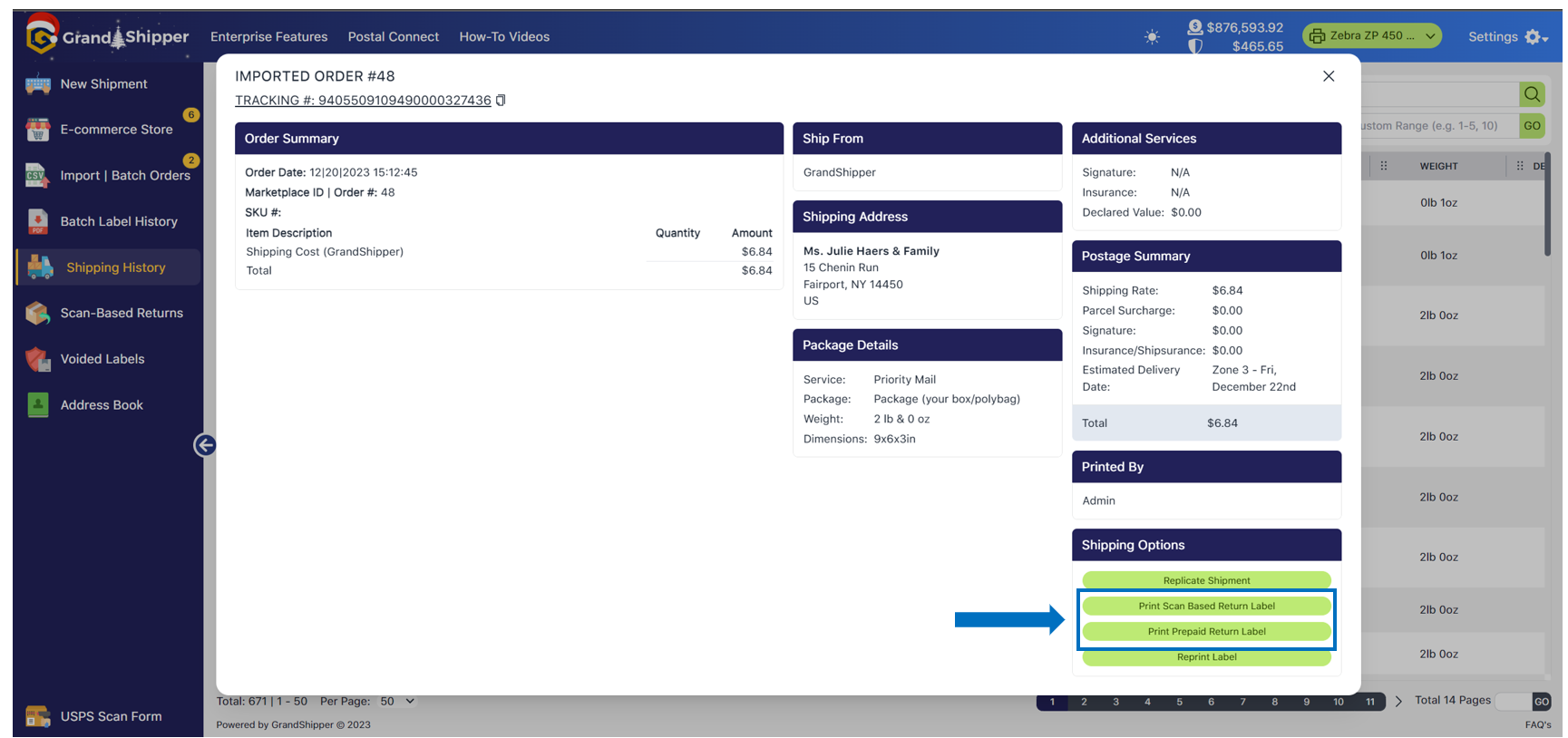
Task: Click the table vertical scrollbar
Action: 1547,204
